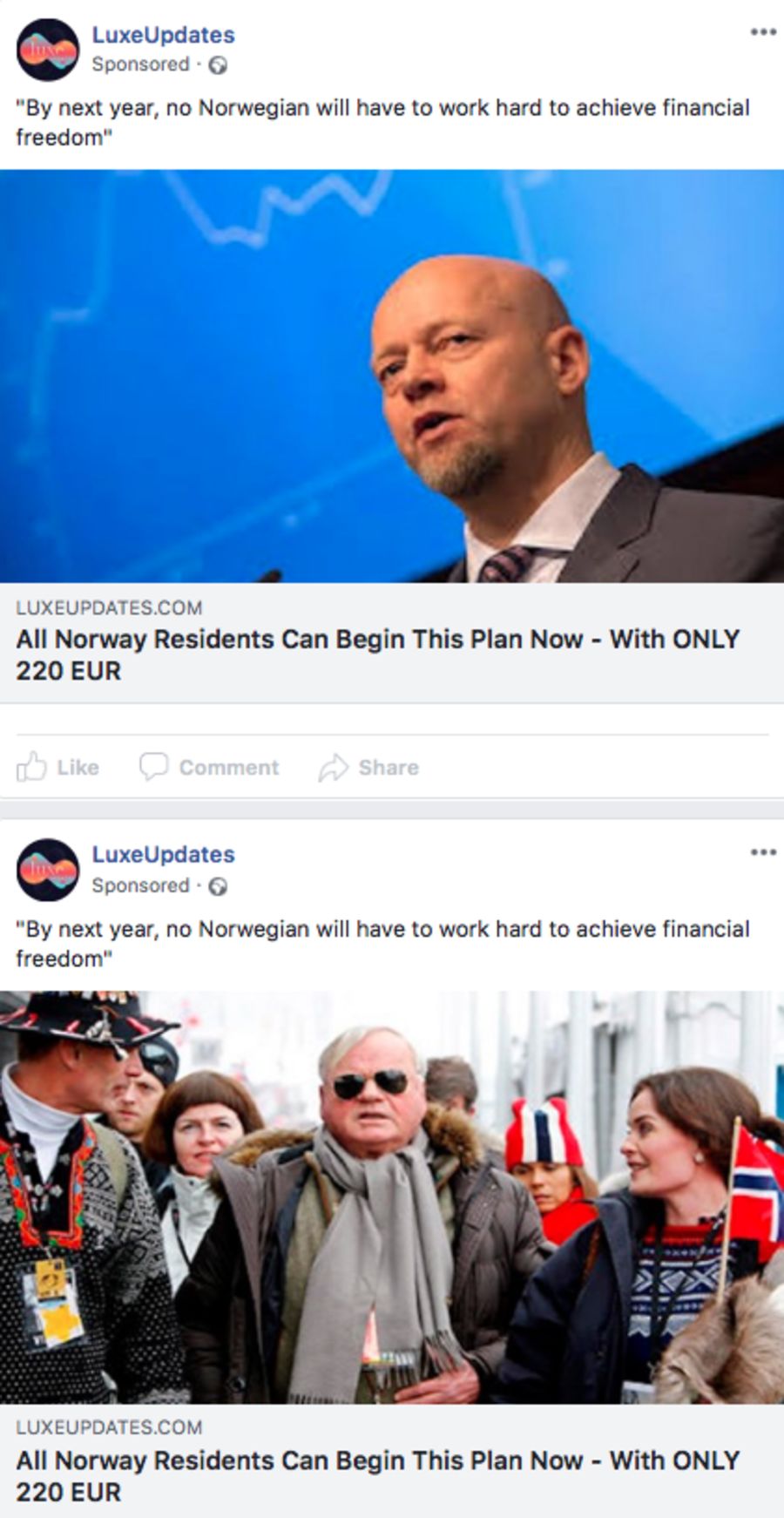Click the Sponsored label on second post
The height and width of the screenshot is (1518, 784).
click(x=140, y=885)
